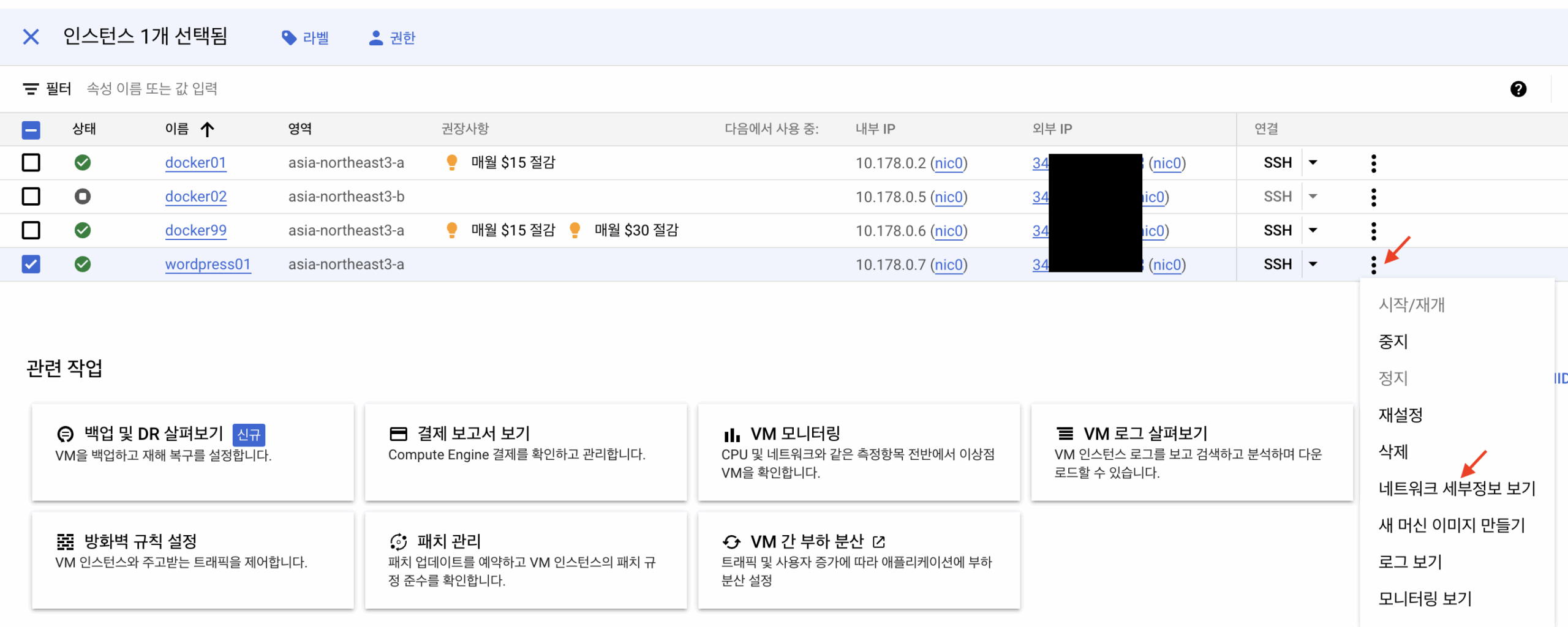Open the docker01 instance link

click(x=195, y=163)
